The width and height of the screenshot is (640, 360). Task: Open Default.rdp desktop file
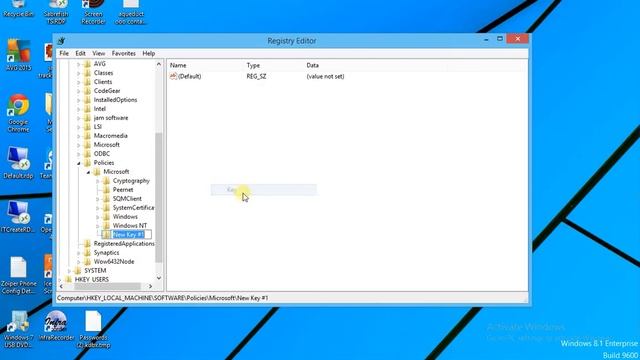18,162
